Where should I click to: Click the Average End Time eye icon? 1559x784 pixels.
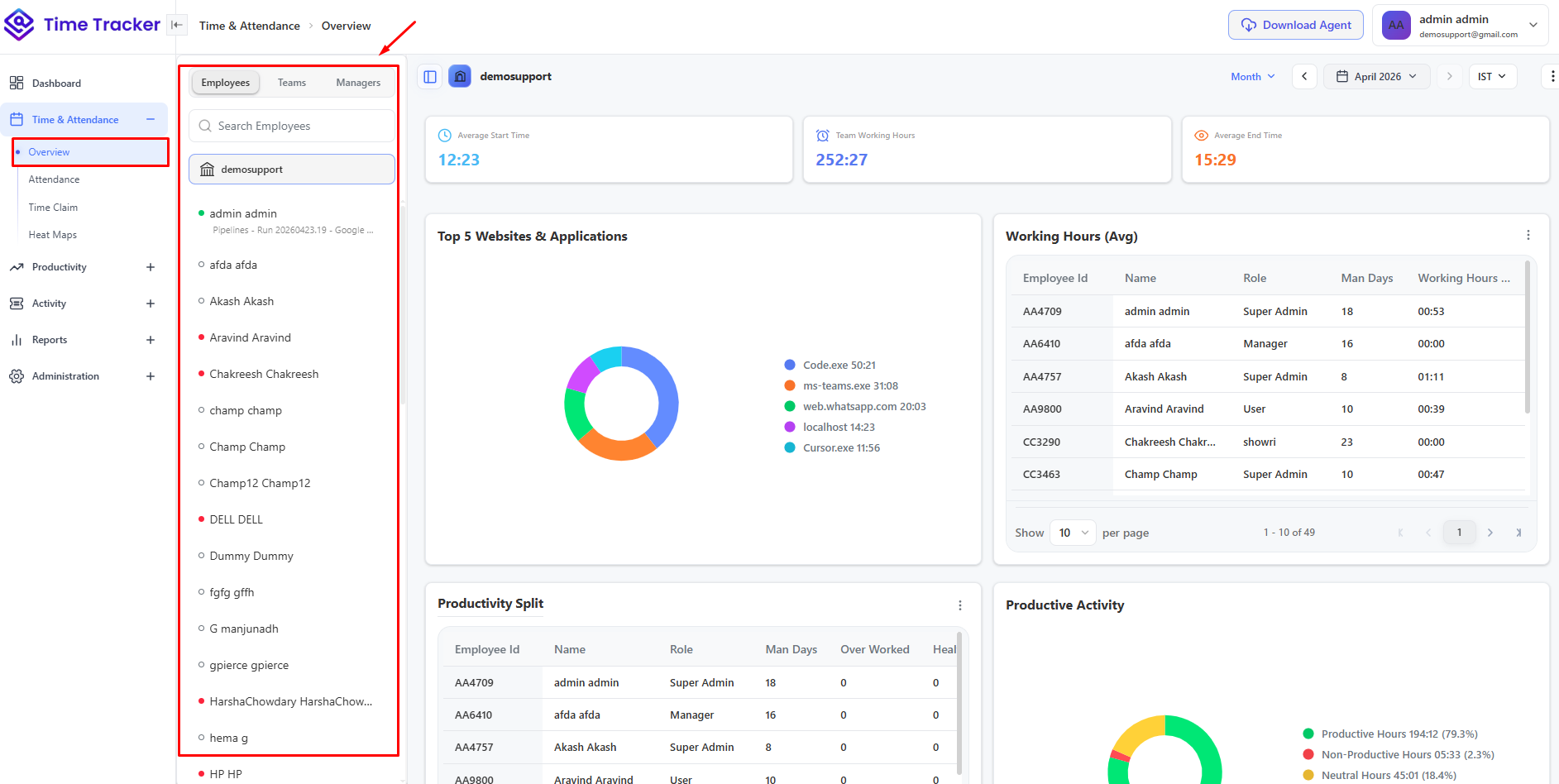tap(1201, 136)
